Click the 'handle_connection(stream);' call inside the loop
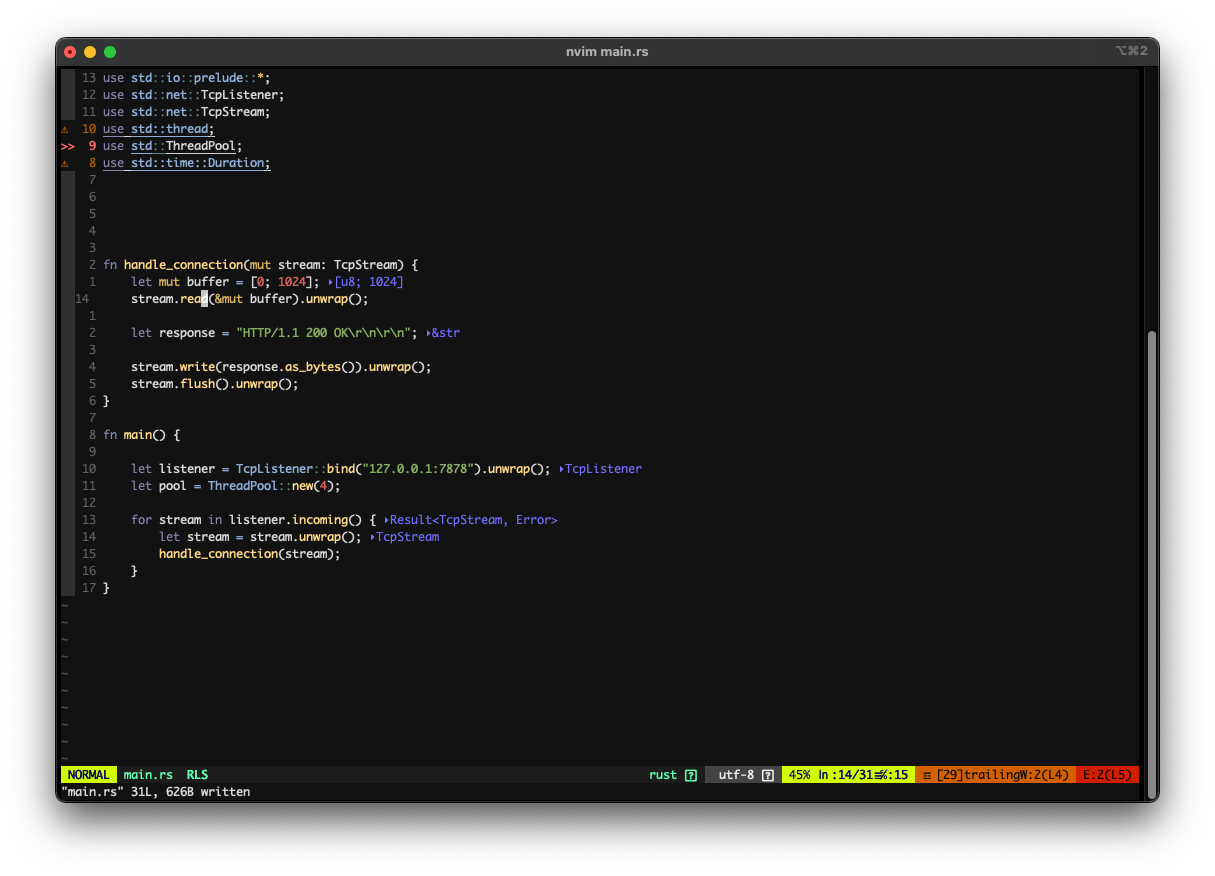The height and width of the screenshot is (876, 1215). [250, 554]
